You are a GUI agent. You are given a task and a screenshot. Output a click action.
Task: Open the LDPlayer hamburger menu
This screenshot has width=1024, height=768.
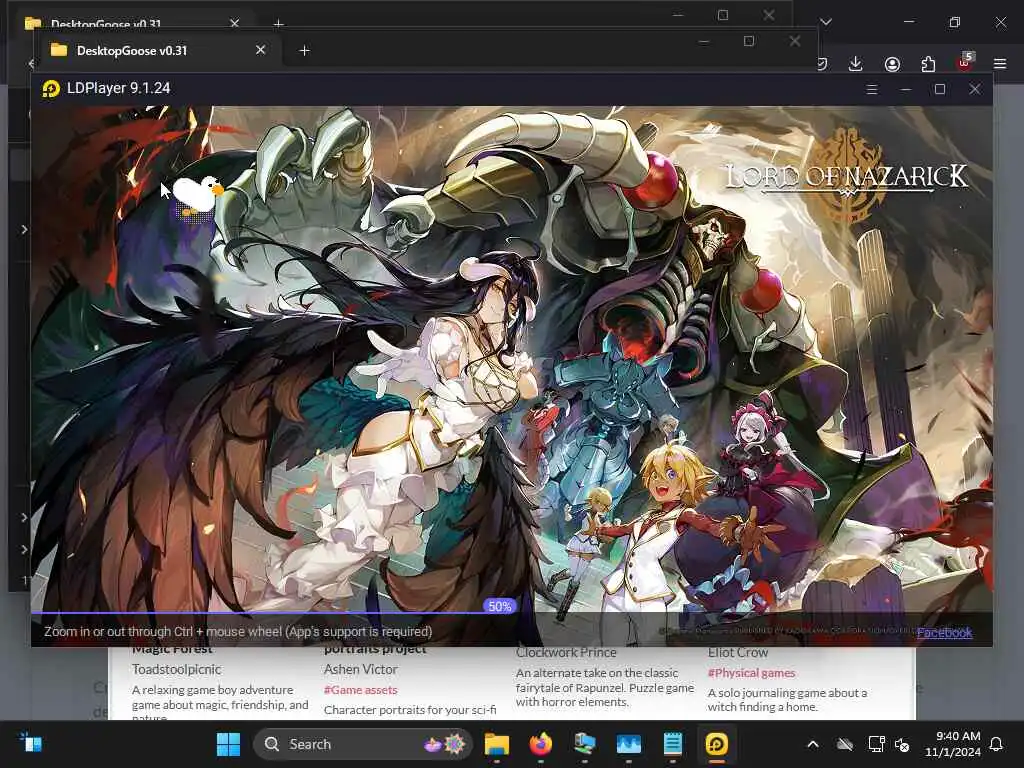872,89
